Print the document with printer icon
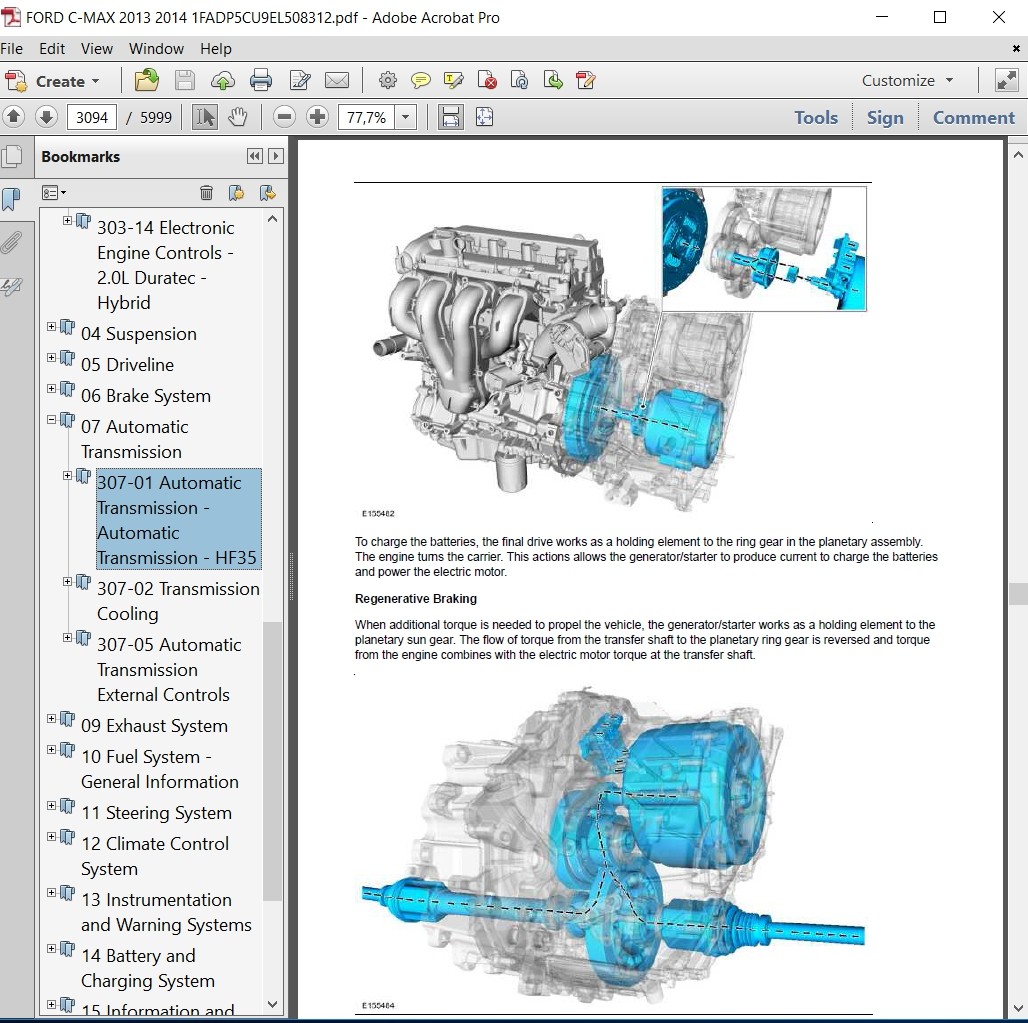This screenshot has height=1023, width=1028. [x=261, y=81]
